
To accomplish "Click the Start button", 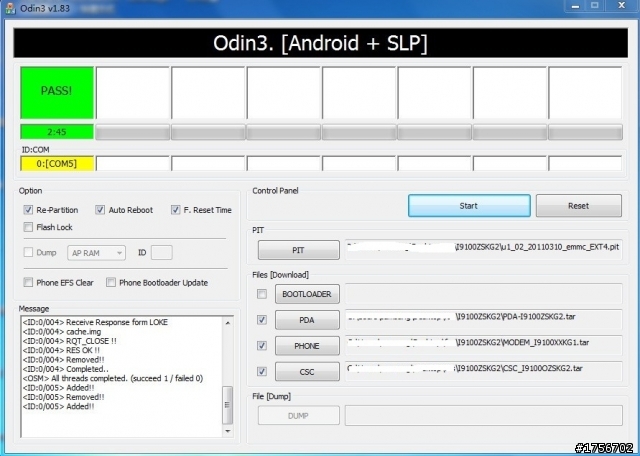I will pyautogui.click(x=469, y=206).
